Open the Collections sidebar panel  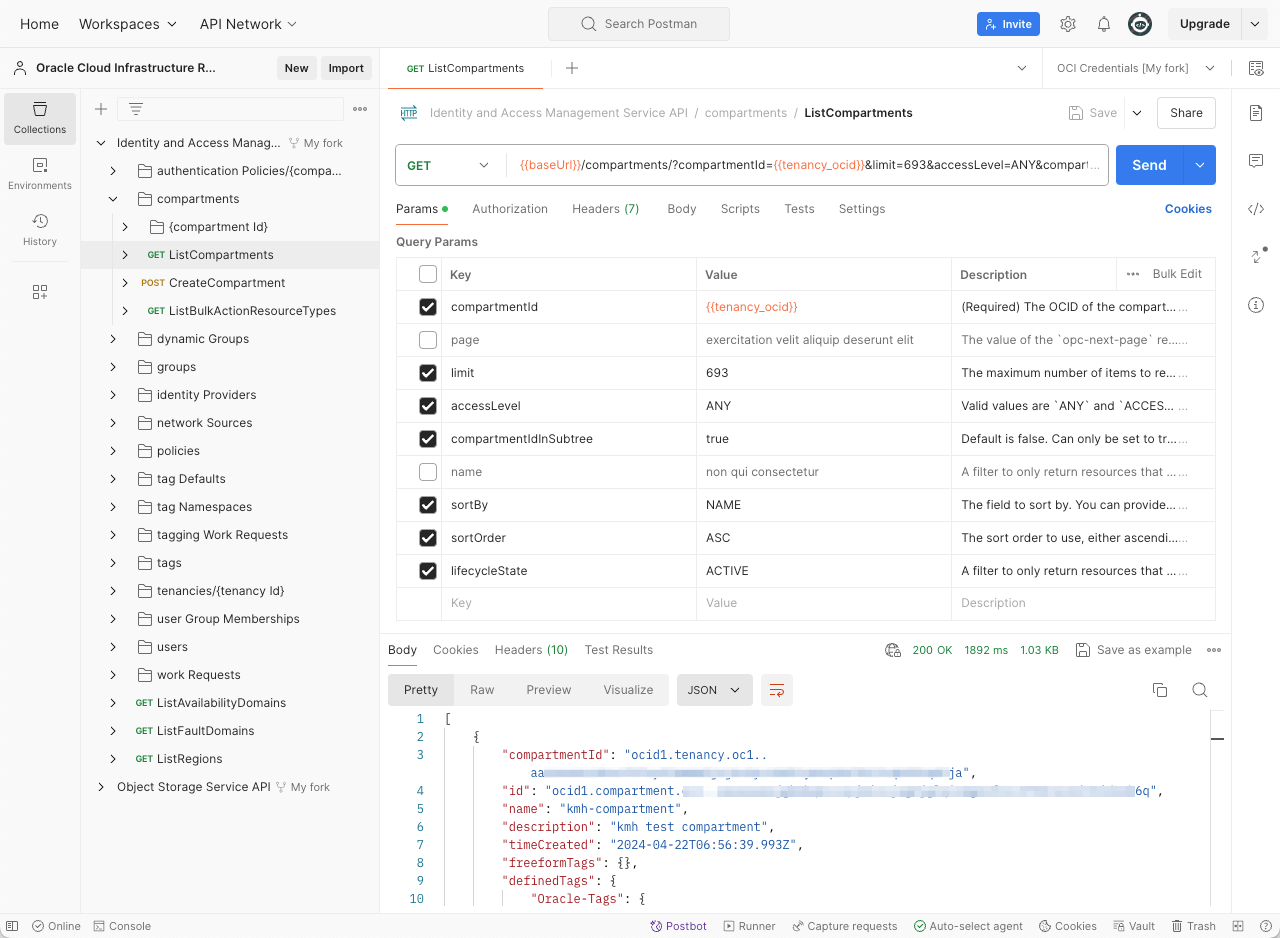coord(40,118)
